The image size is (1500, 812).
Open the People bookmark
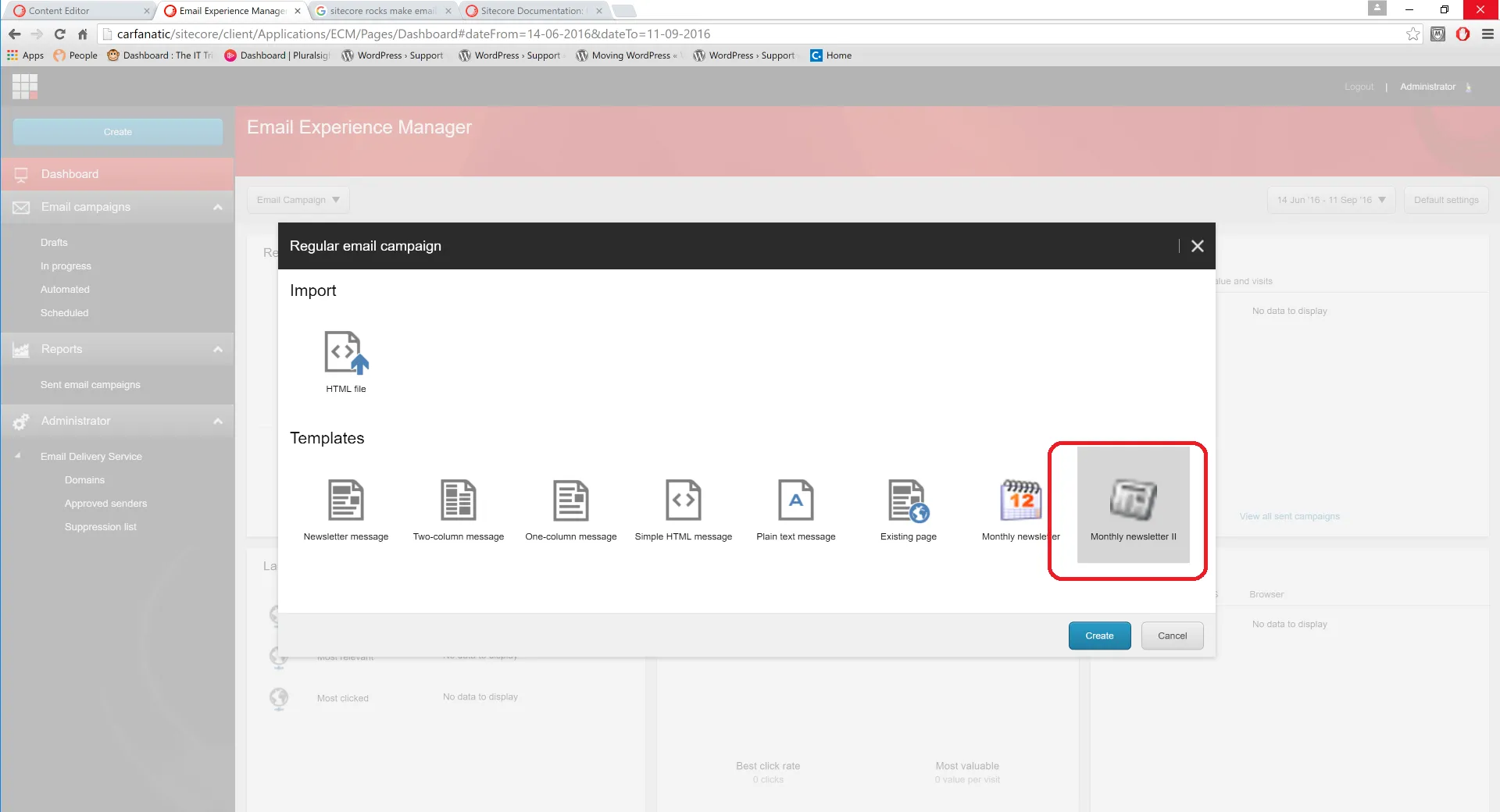coord(76,55)
